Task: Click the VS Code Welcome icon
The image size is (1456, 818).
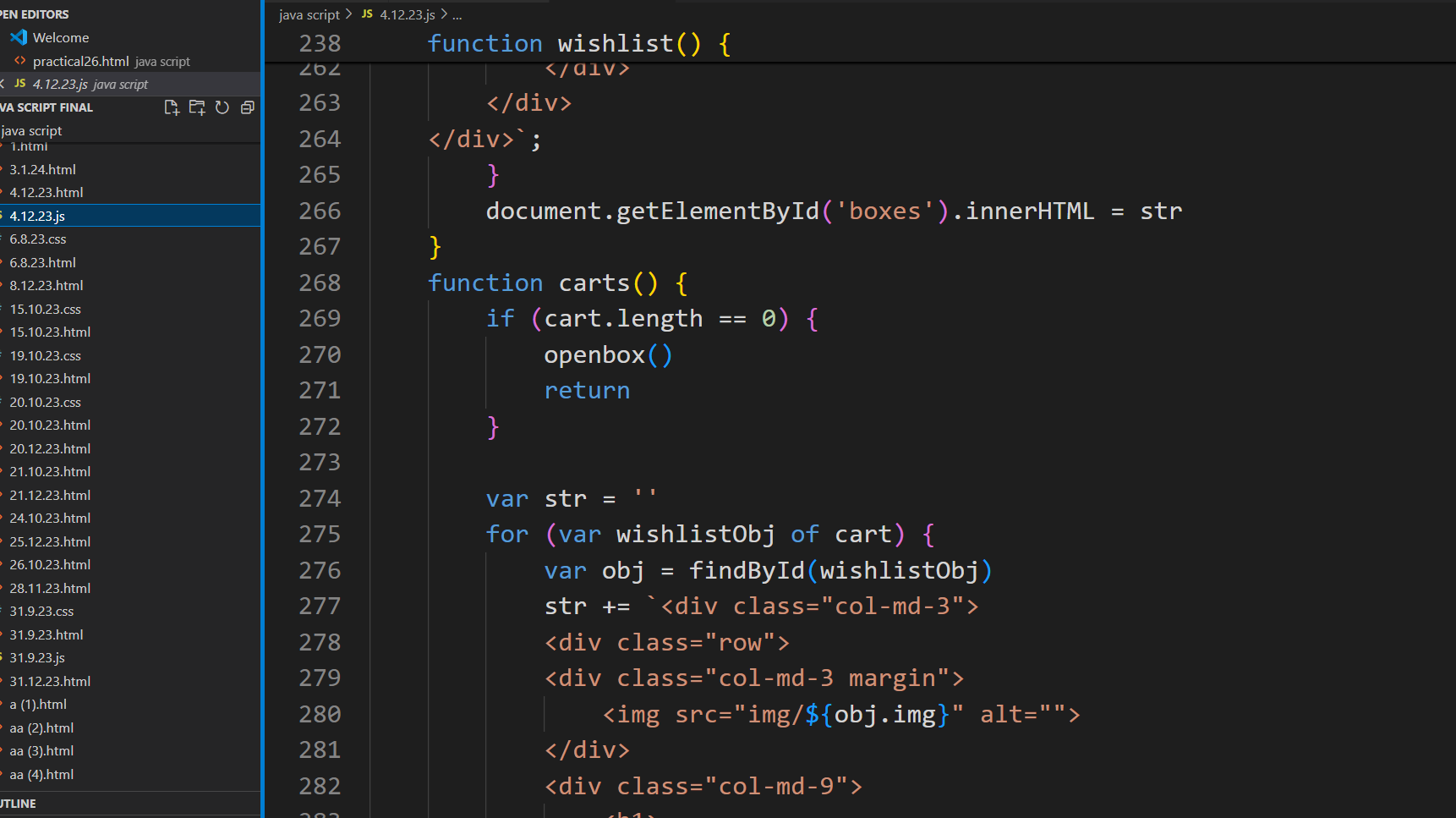Action: [19, 37]
